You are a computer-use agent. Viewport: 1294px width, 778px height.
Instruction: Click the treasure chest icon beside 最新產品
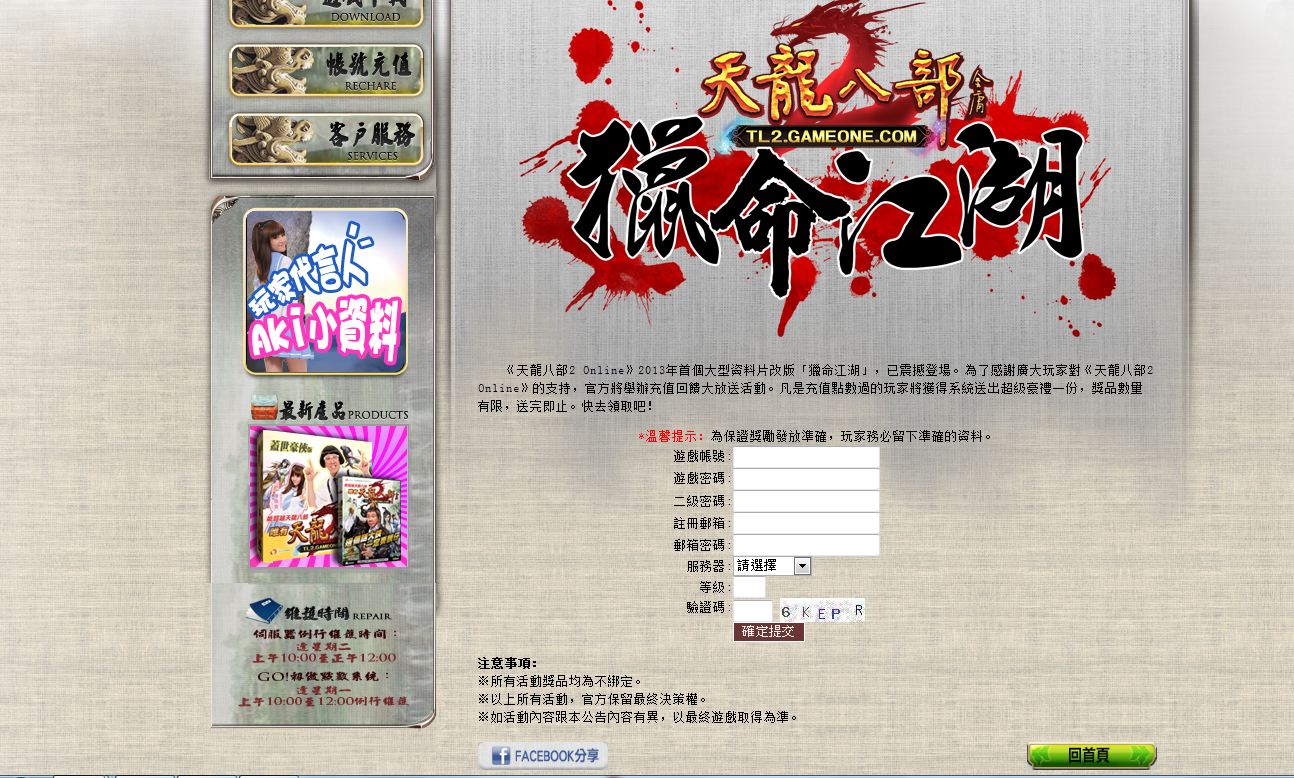tap(263, 408)
